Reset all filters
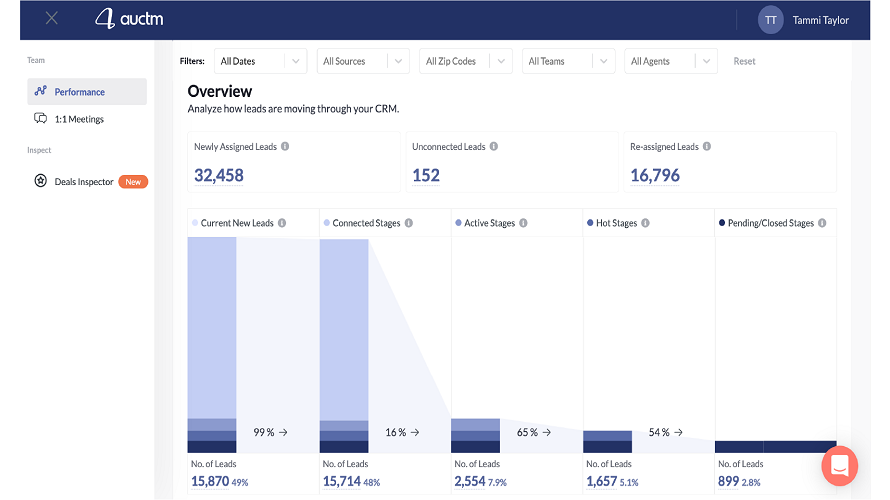 point(744,61)
